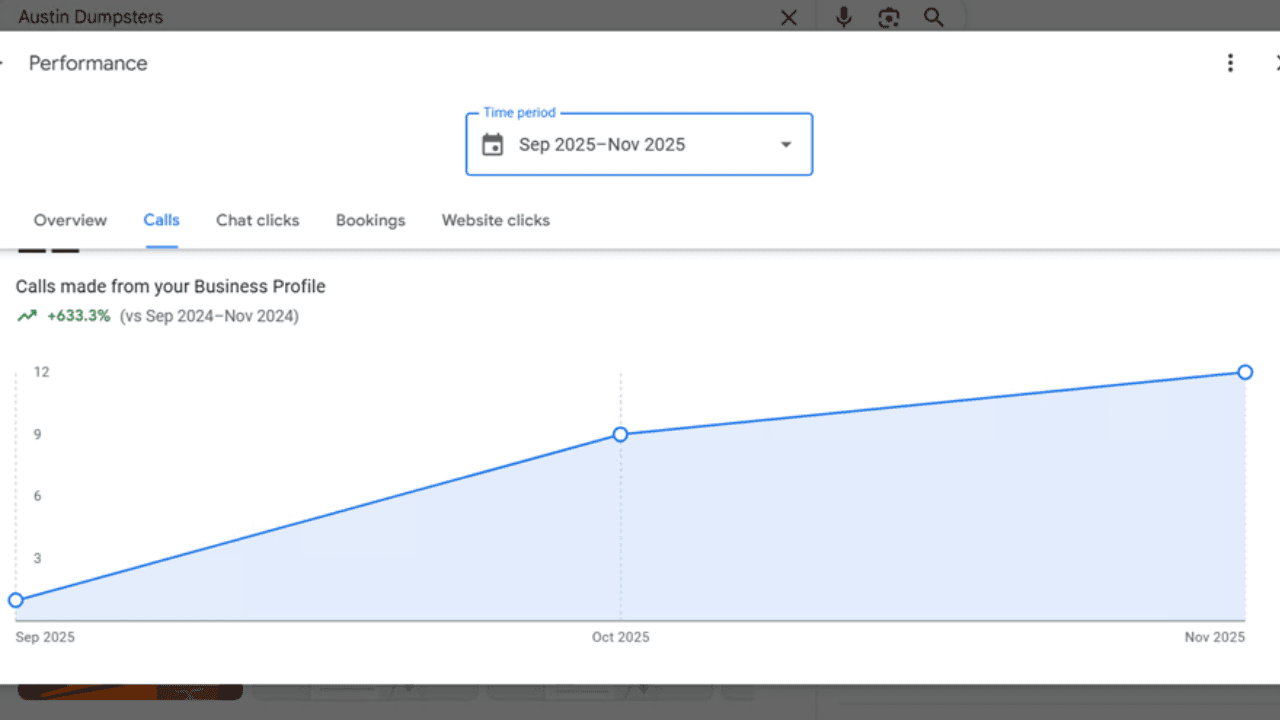Switch to the Overview tab
Image resolution: width=1280 pixels, height=720 pixels.
click(x=70, y=220)
